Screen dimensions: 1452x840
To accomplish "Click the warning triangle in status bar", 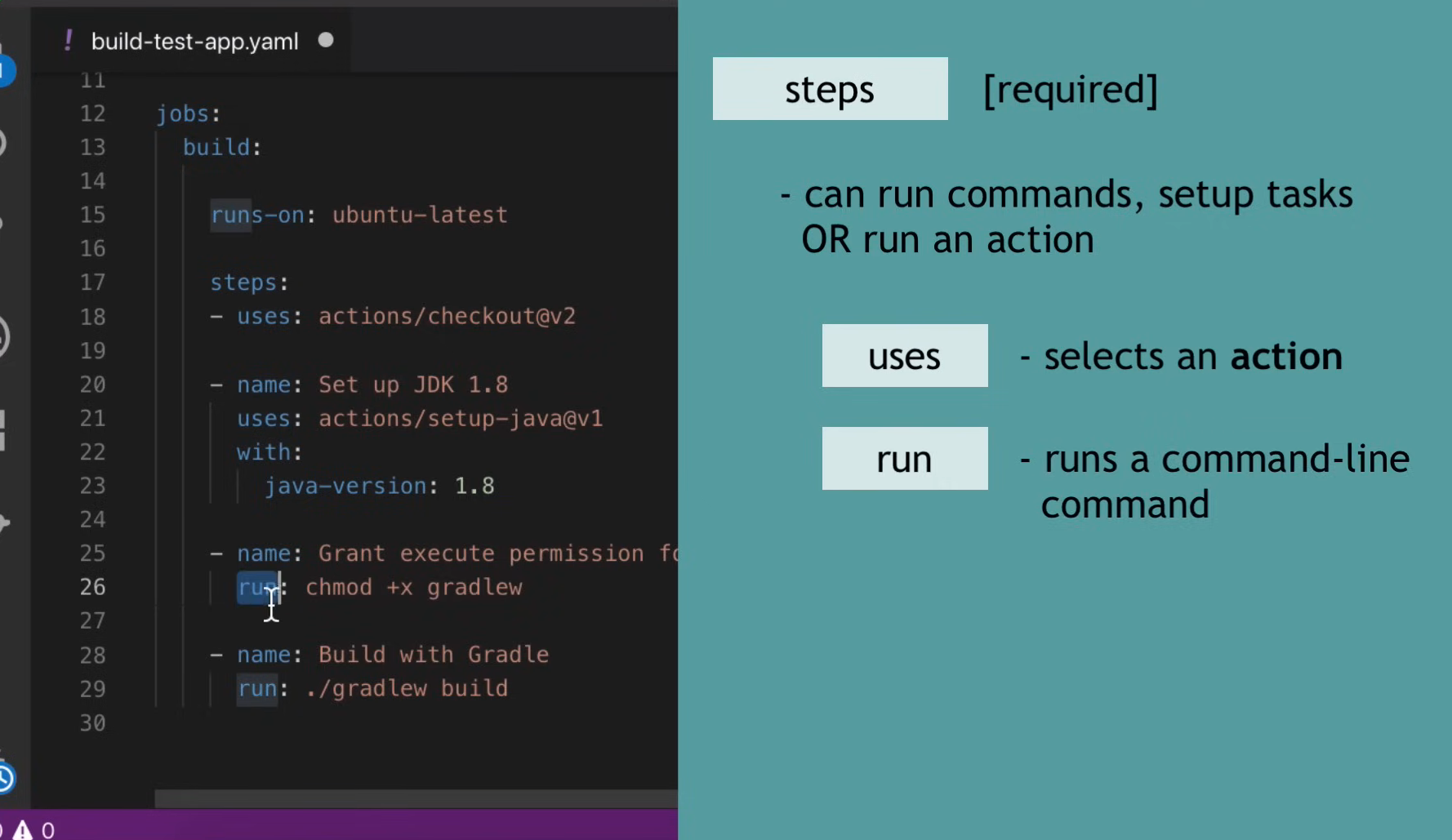I will [x=22, y=830].
